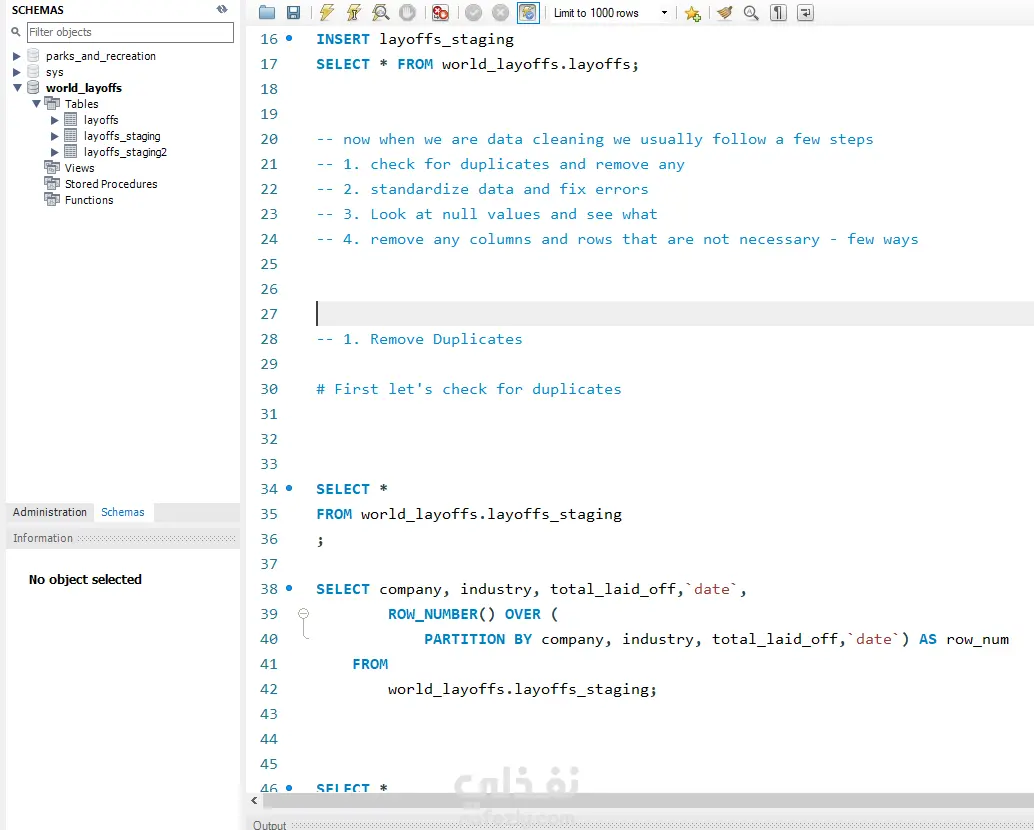Click the comment '-- 2. standardize data and fix errors'
This screenshot has width=1034, height=830.
483,189
